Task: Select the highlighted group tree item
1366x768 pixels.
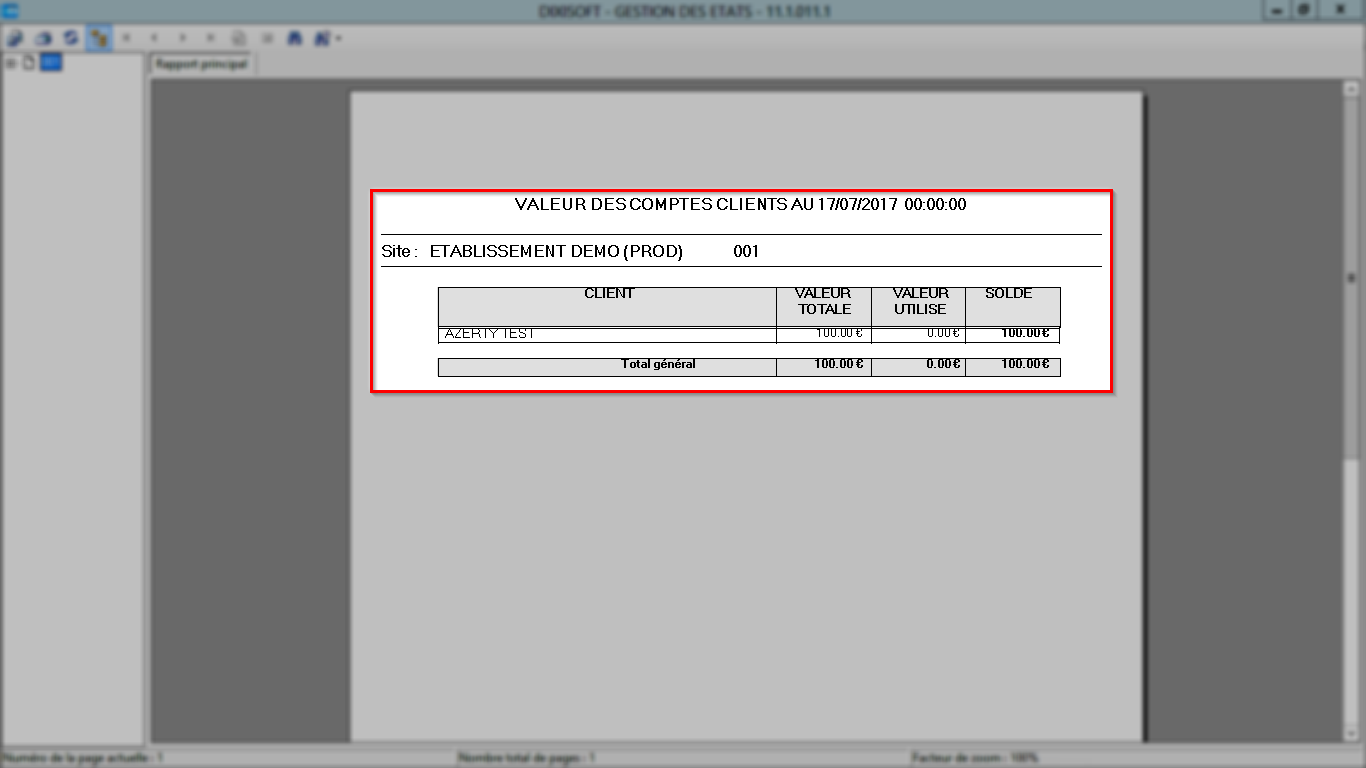Action: click(51, 63)
